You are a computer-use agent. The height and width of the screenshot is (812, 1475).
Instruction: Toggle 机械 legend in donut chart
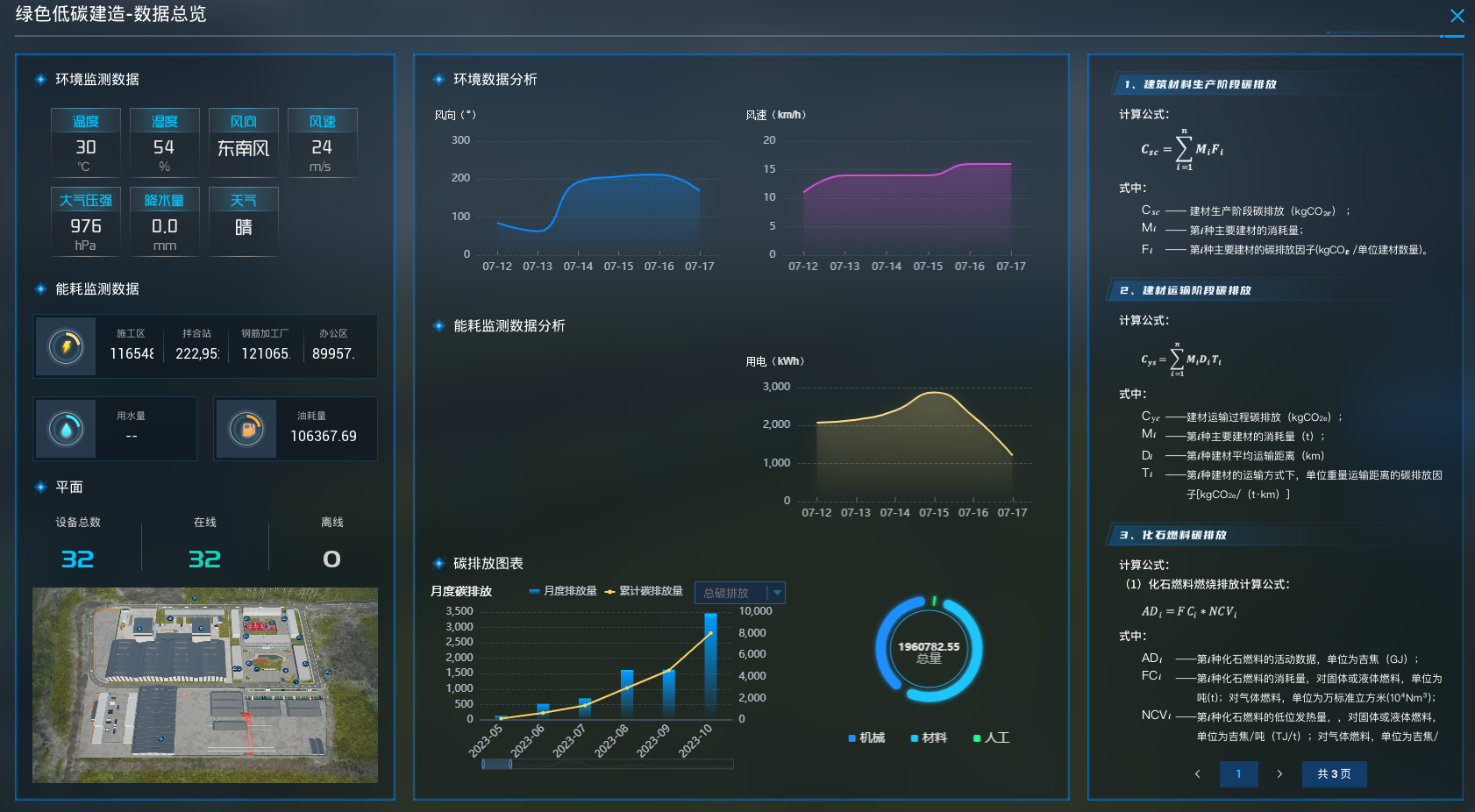coord(866,737)
